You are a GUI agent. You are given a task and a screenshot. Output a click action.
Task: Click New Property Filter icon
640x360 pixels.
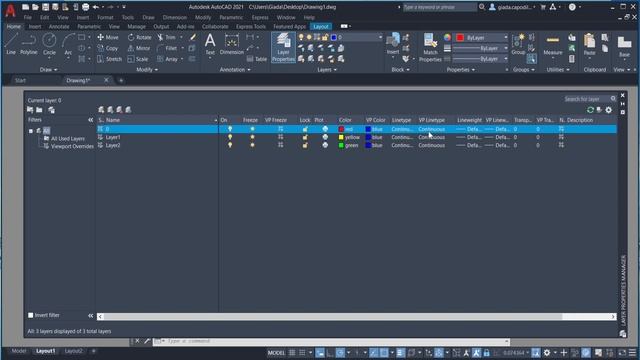tap(30, 110)
